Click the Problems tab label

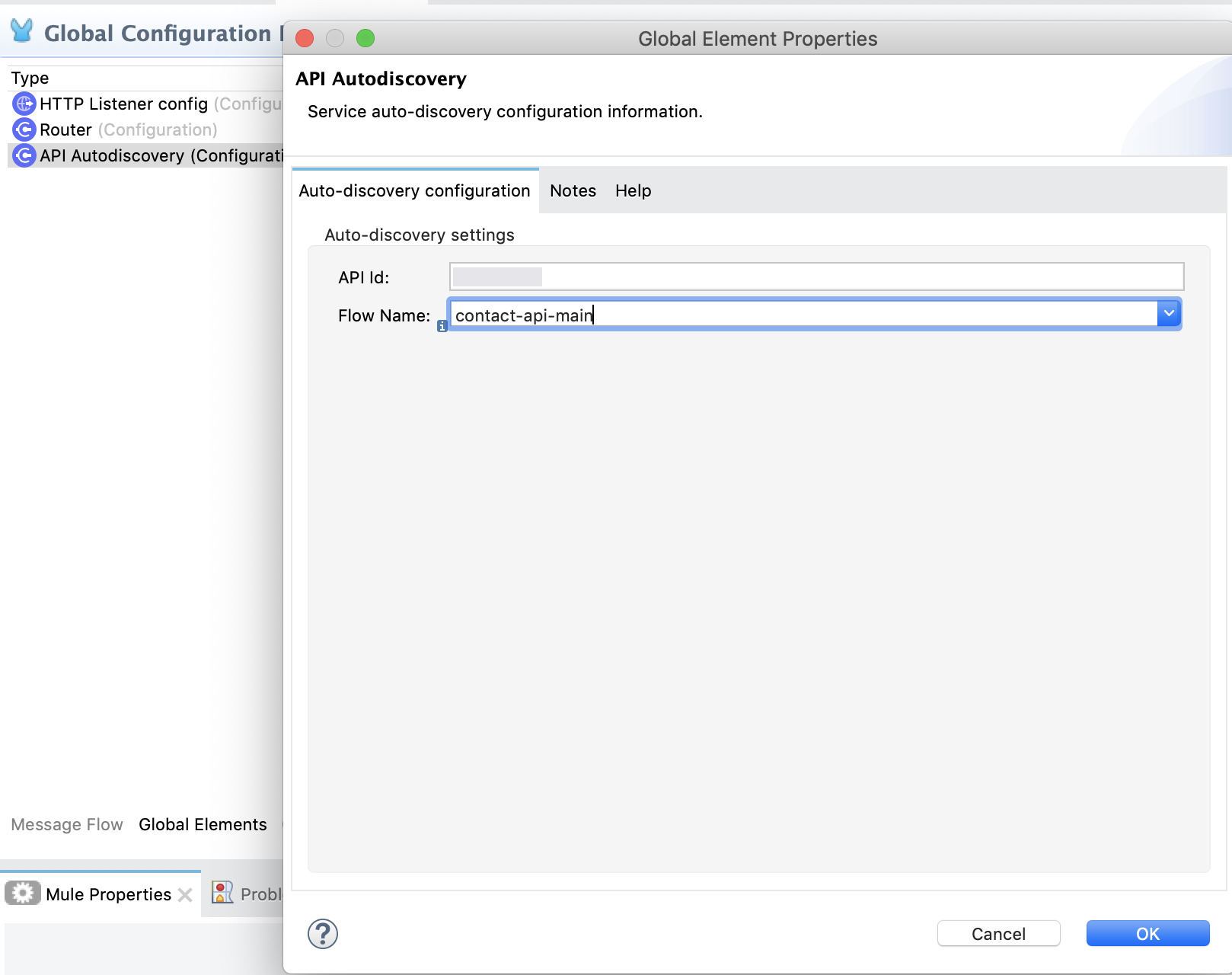pos(261,894)
